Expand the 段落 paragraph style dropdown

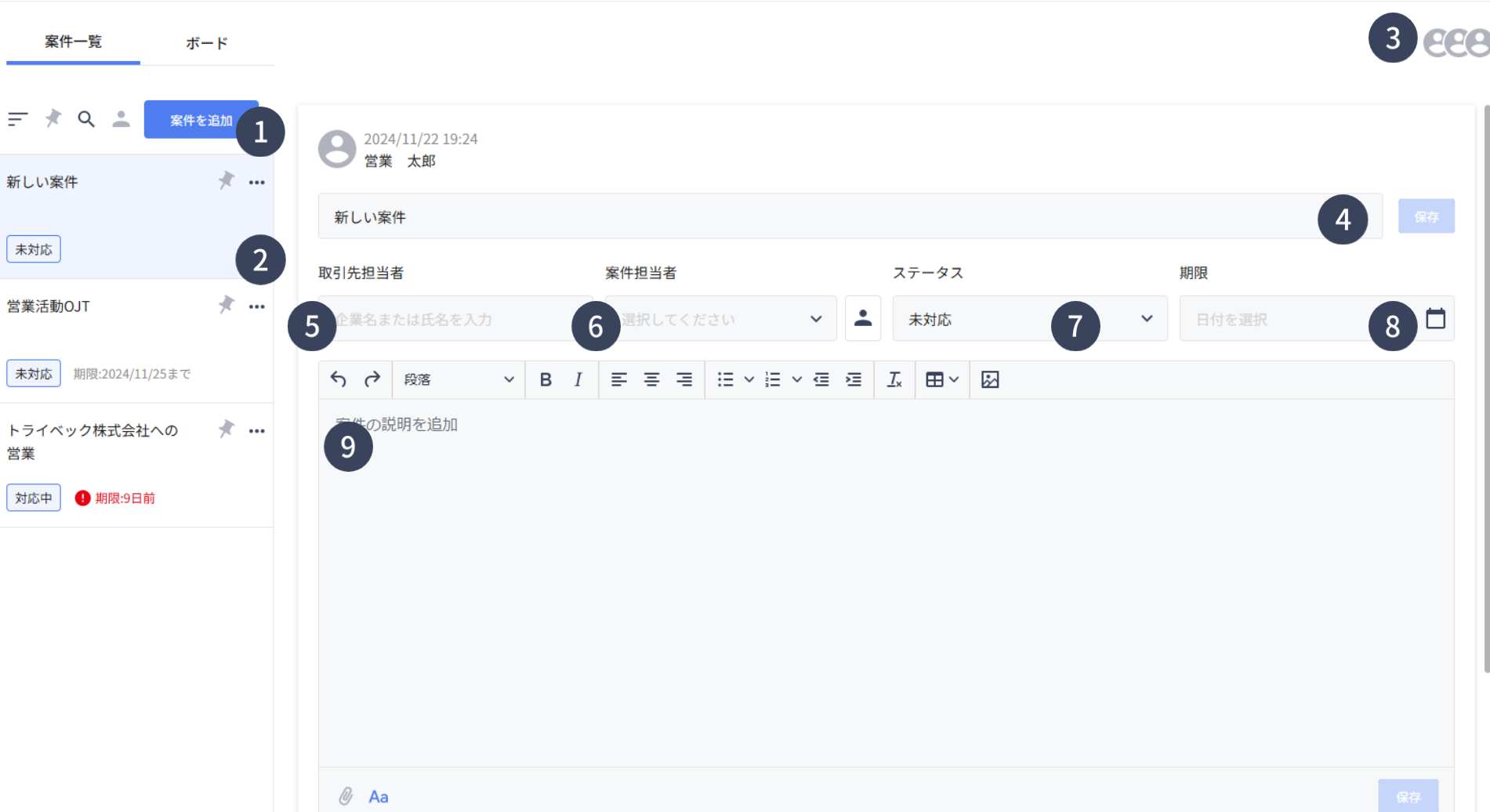point(459,379)
